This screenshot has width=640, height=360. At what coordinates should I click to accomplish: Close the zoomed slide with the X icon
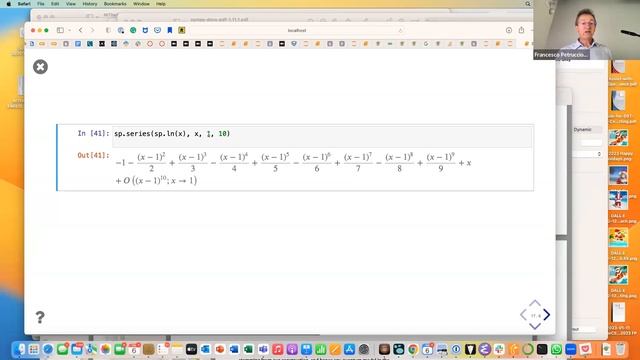[40, 67]
